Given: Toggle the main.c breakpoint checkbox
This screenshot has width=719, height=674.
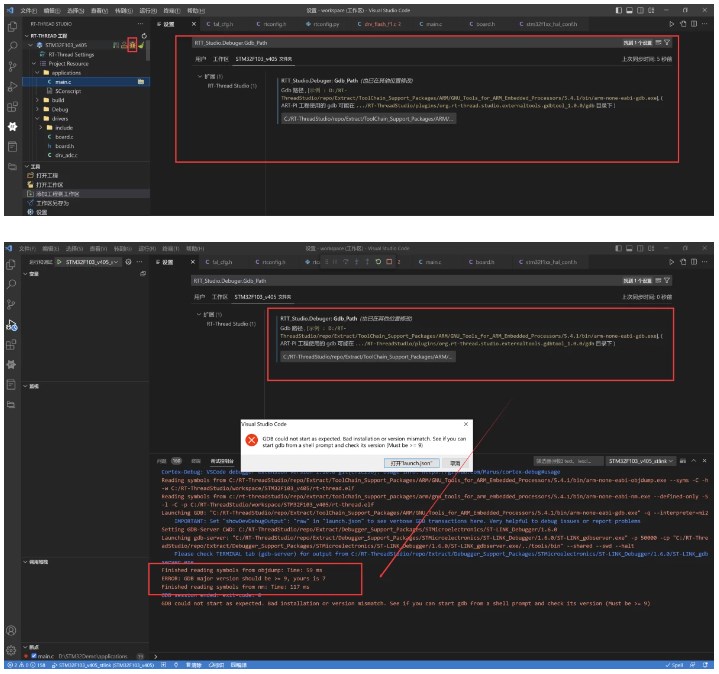Looking at the screenshot, I should pos(33,656).
